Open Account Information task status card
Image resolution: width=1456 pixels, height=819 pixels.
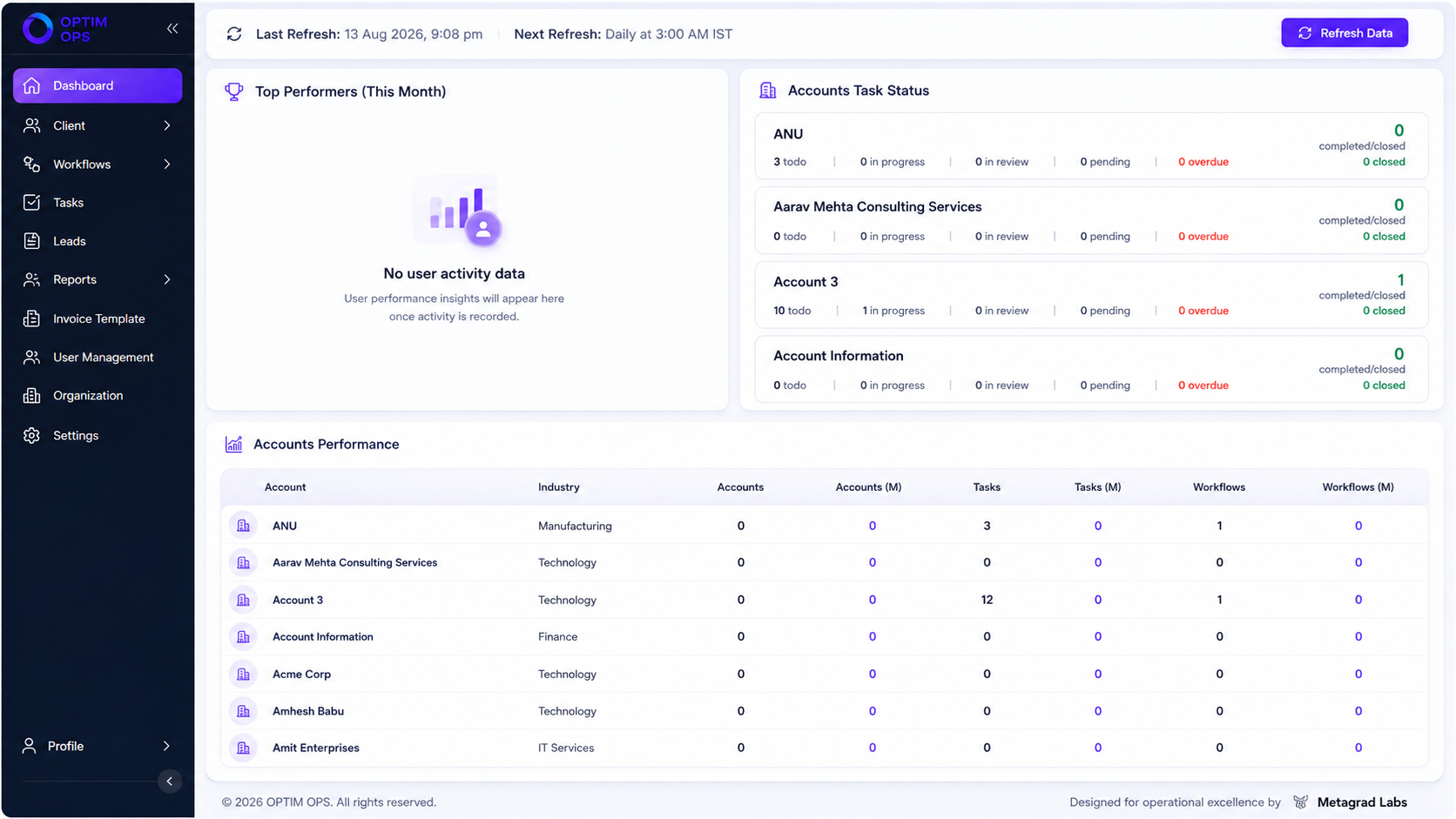pos(1091,369)
